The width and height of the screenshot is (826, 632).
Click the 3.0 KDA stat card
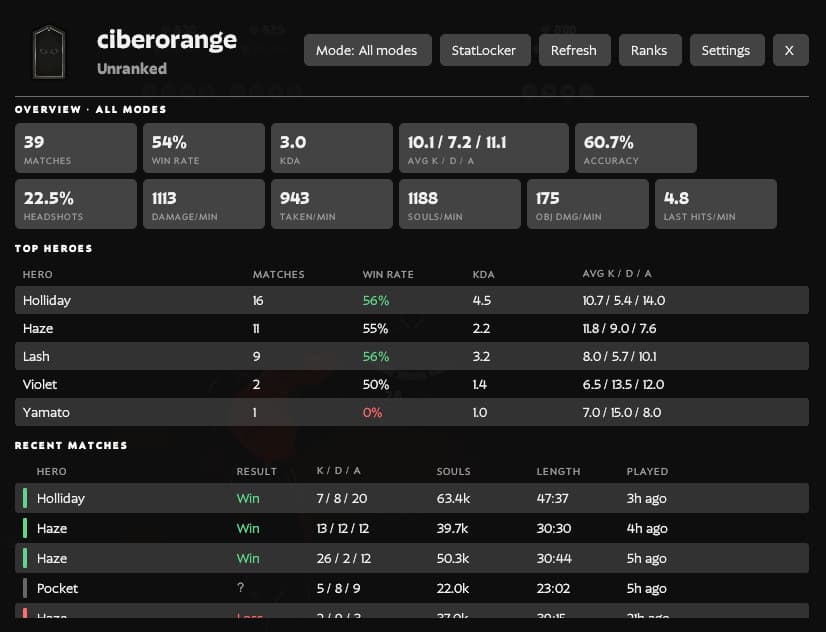coord(332,148)
